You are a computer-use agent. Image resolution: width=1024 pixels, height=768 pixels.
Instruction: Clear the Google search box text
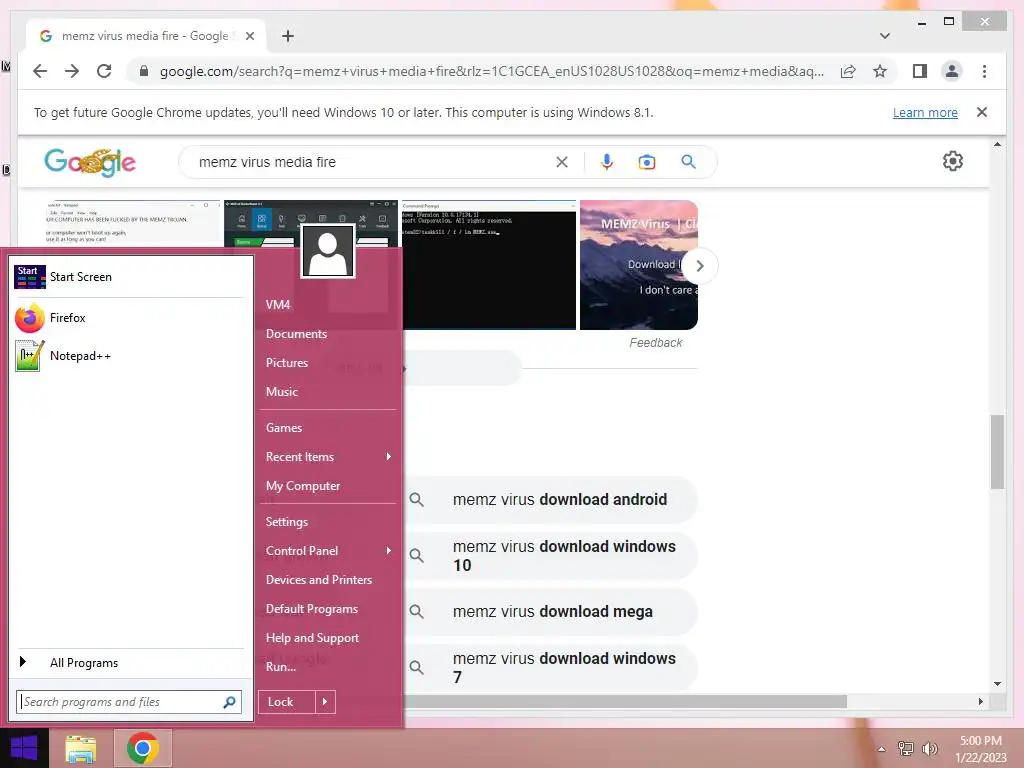562,162
